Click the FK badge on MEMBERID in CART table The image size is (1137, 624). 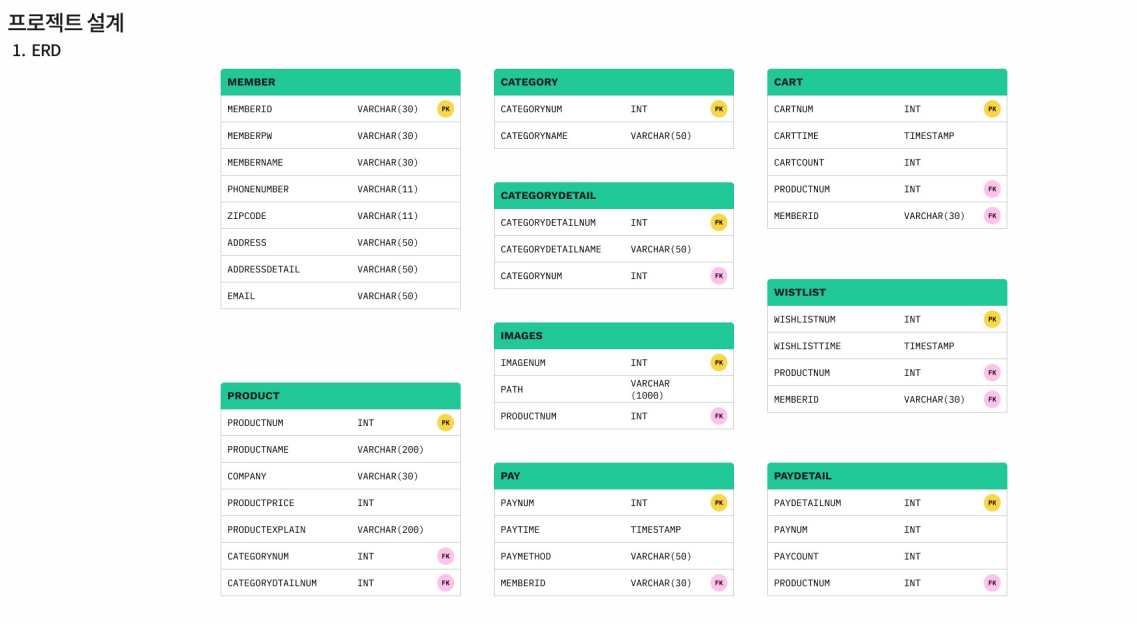click(992, 216)
